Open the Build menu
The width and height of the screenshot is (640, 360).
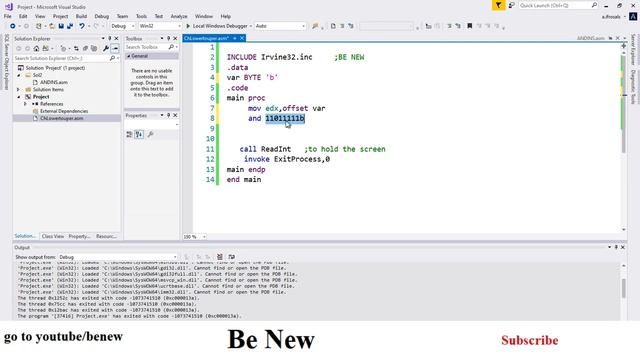[81, 16]
